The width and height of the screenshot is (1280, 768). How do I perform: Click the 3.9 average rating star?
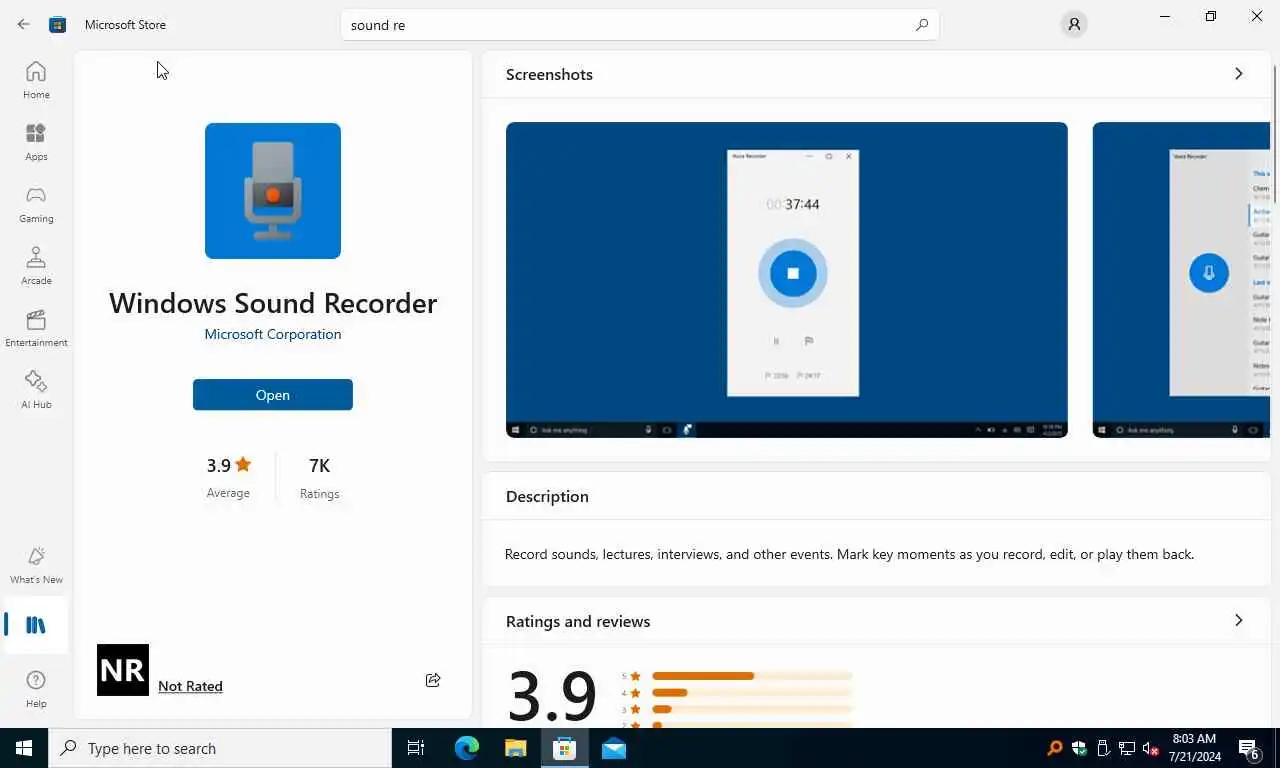click(x=243, y=464)
